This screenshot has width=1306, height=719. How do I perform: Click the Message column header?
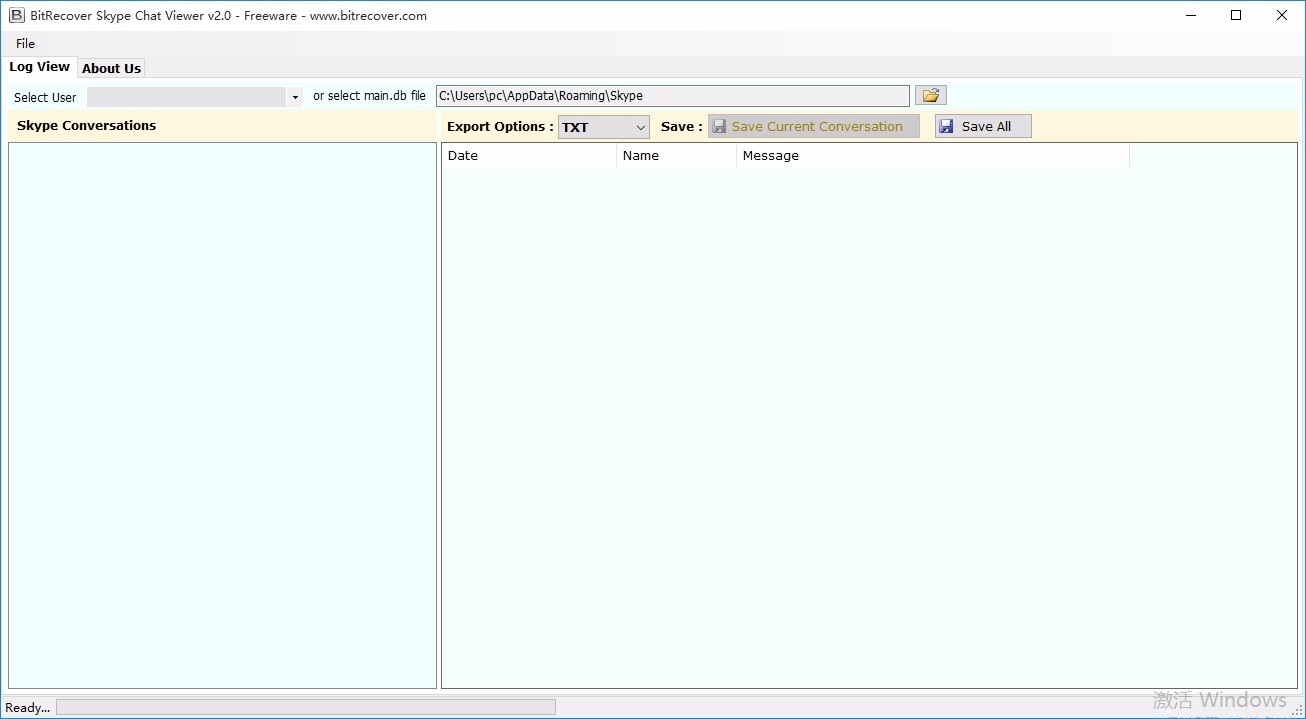tap(933, 156)
